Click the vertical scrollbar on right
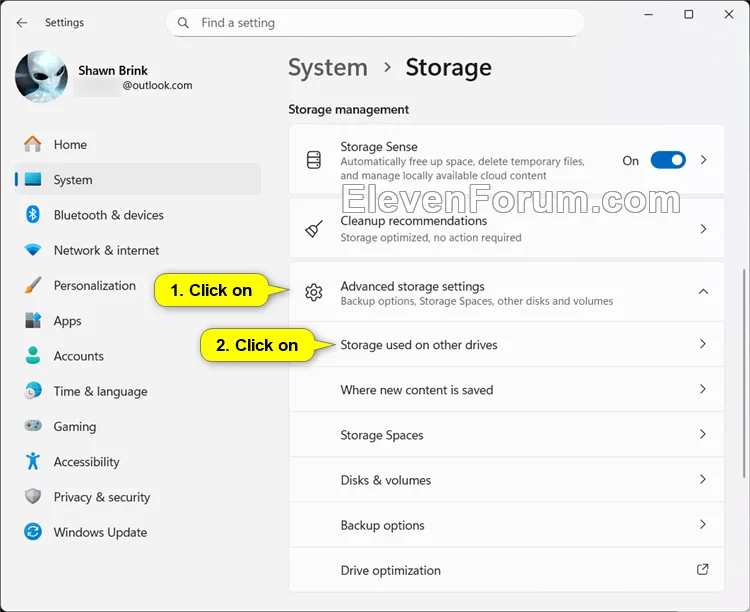The image size is (750, 612). pyautogui.click(x=744, y=373)
